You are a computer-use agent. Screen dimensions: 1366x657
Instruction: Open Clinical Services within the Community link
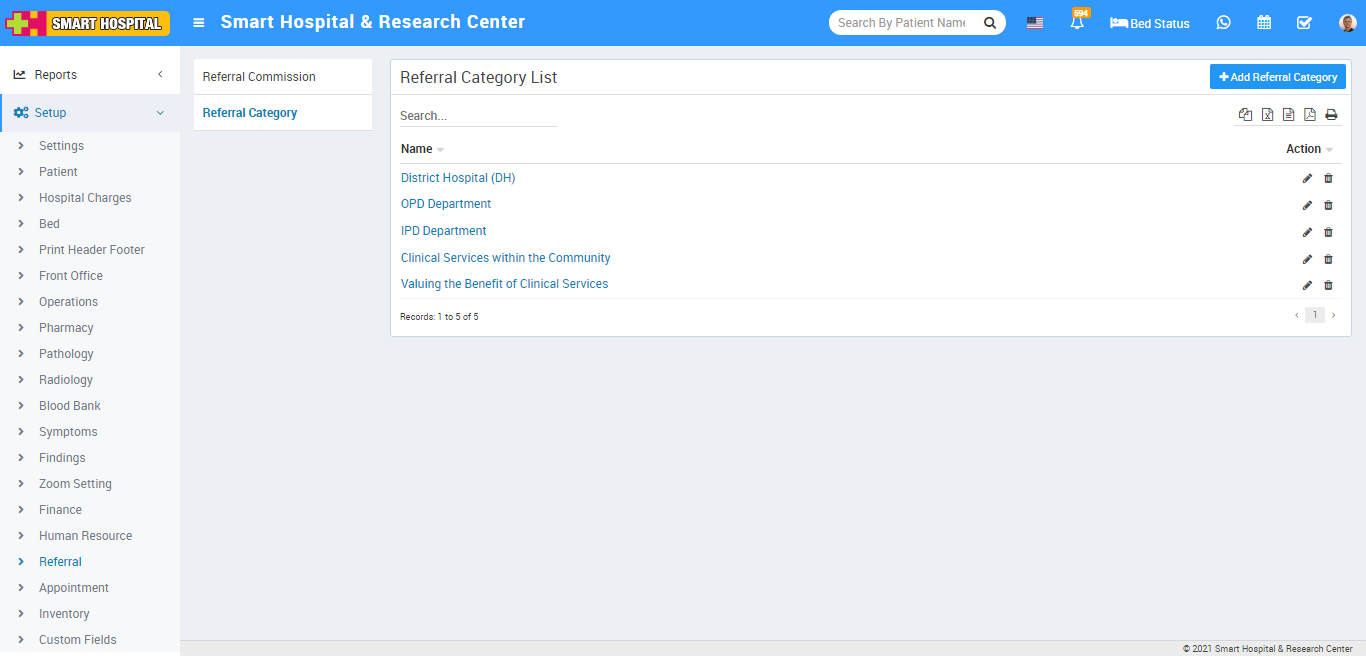tap(505, 258)
